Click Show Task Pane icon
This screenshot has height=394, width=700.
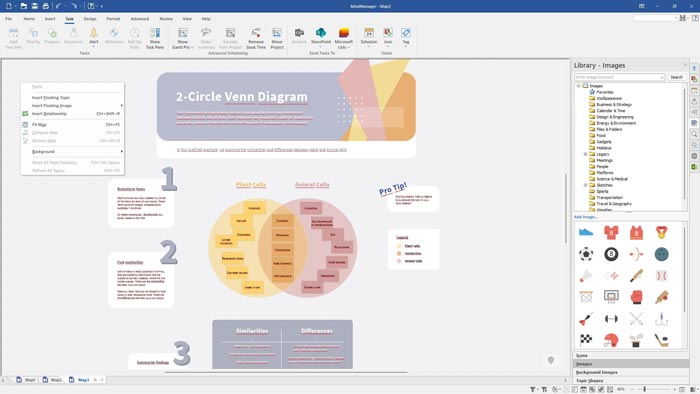155,33
